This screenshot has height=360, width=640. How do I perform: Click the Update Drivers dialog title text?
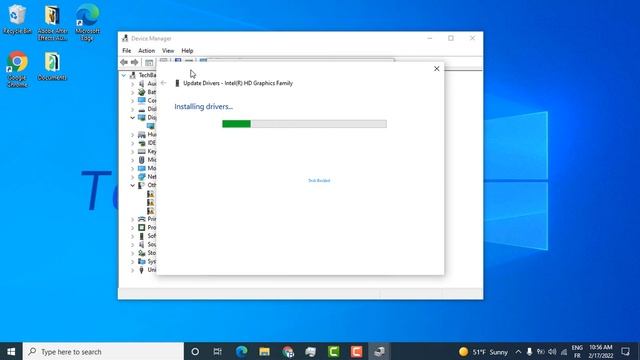coord(238,83)
